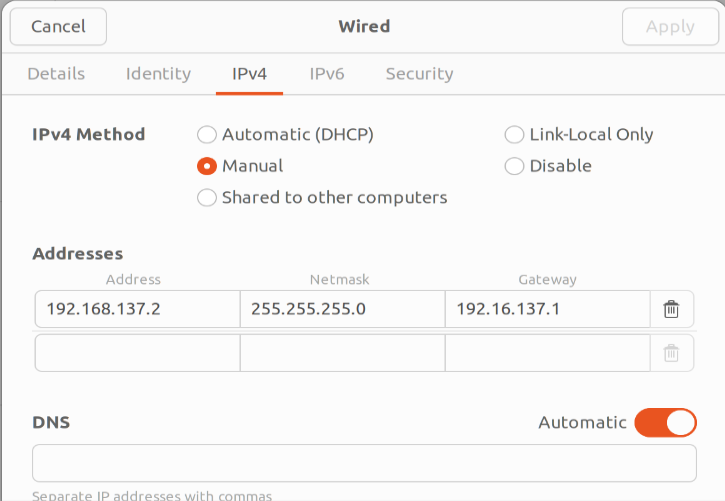Open the IPv6 tab

[x=327, y=74]
